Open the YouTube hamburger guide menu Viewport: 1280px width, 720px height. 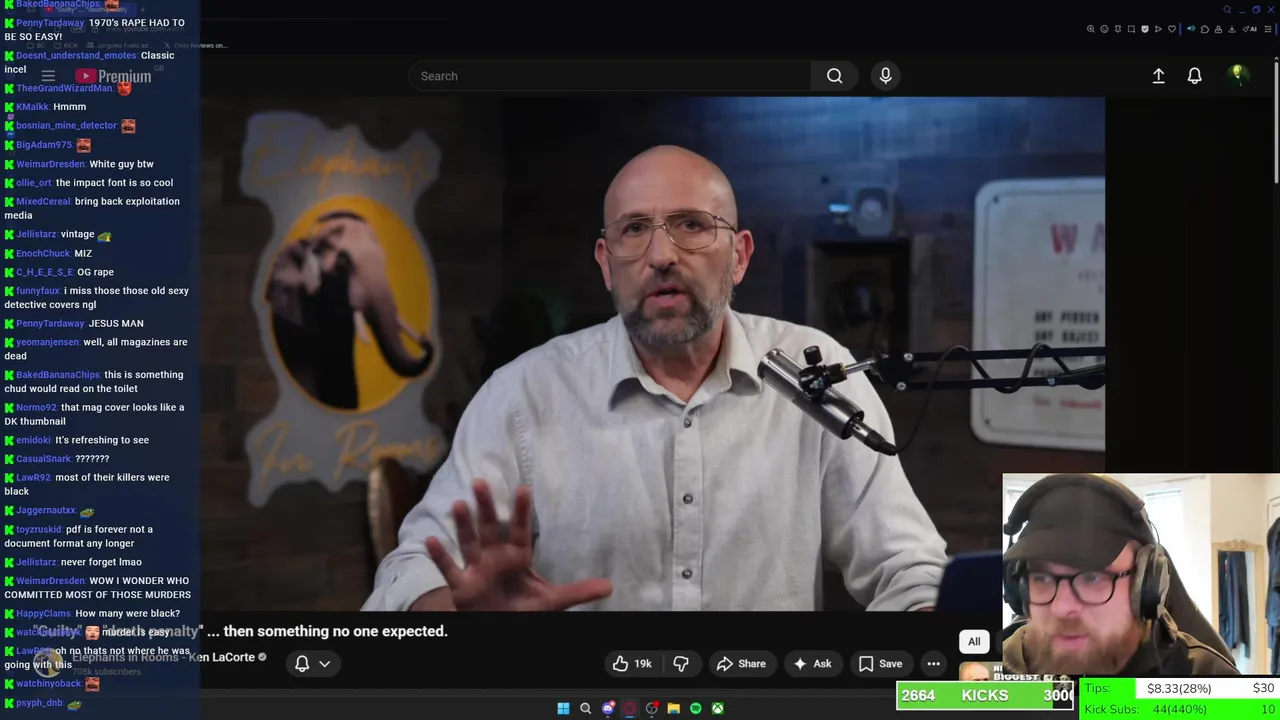coord(48,76)
